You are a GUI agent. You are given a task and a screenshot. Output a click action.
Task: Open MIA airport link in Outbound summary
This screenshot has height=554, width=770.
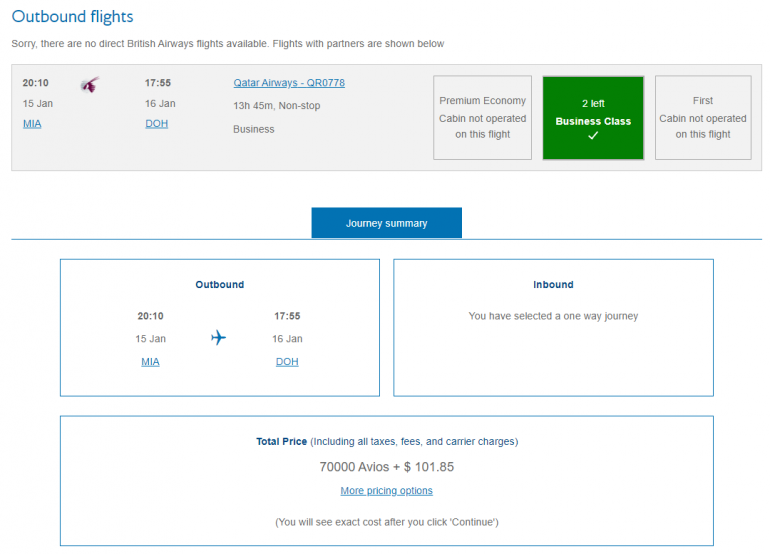coord(150,362)
